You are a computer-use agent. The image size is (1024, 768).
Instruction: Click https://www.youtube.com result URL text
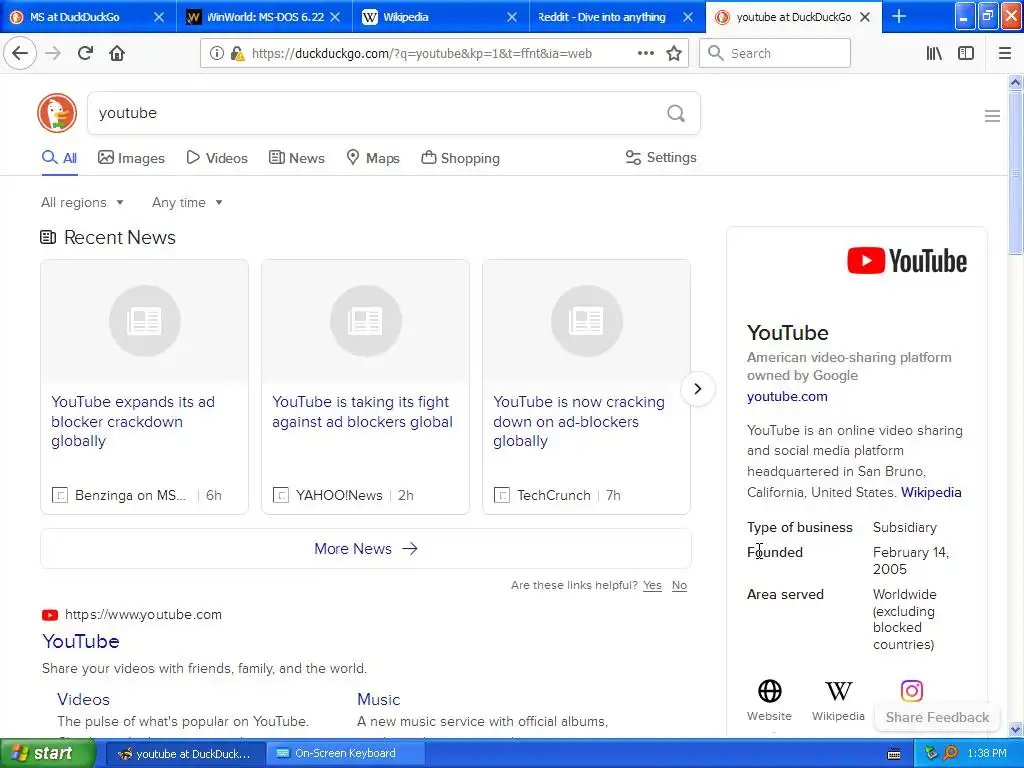tap(143, 615)
